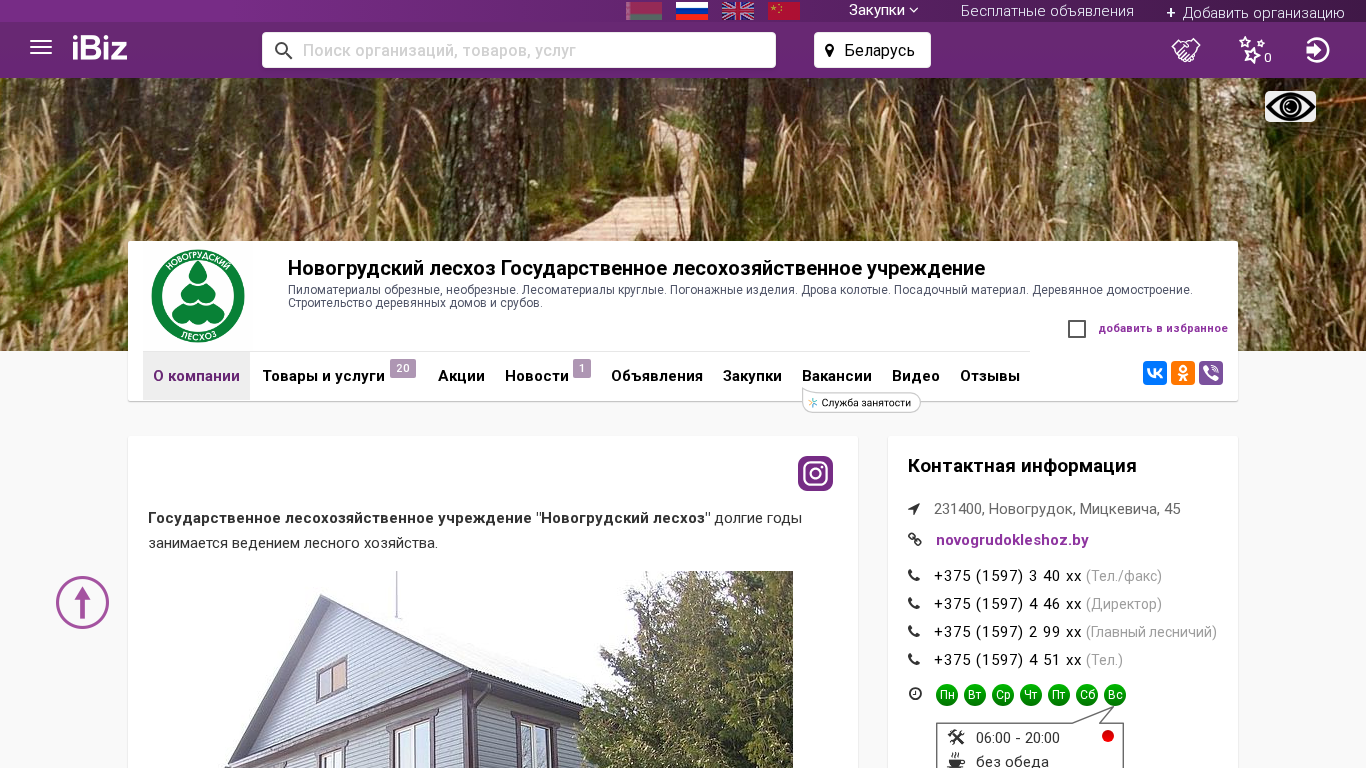
Task: Switch language to Chinese flag
Action: pyautogui.click(x=784, y=11)
